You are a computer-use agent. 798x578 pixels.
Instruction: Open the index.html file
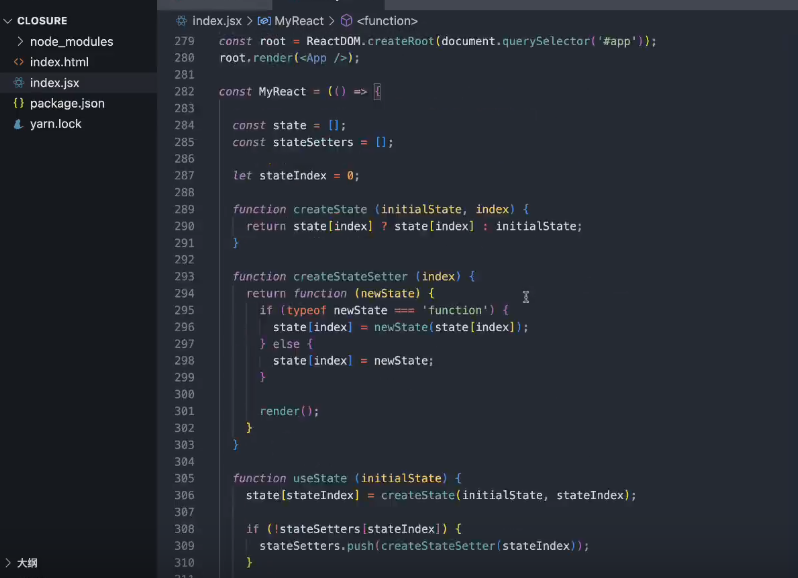pos(59,62)
